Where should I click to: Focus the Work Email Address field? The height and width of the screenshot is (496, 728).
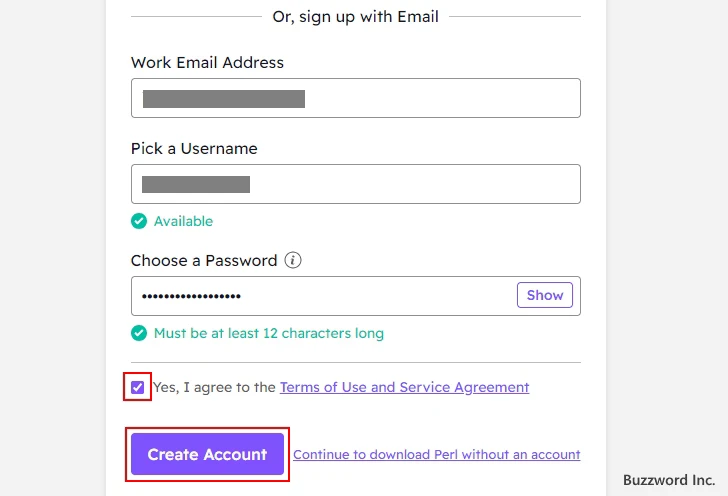click(x=356, y=98)
